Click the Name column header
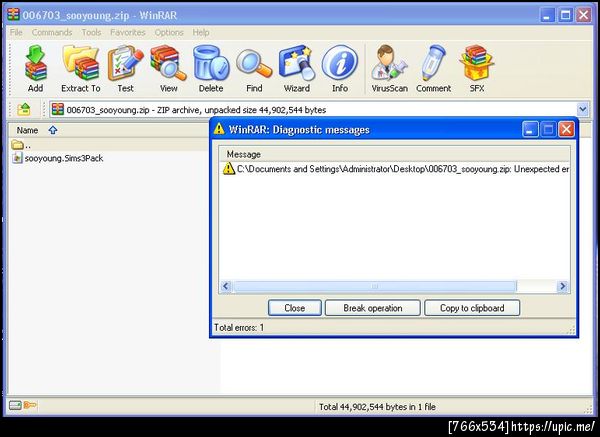This screenshot has height=437, width=600. tap(110, 130)
